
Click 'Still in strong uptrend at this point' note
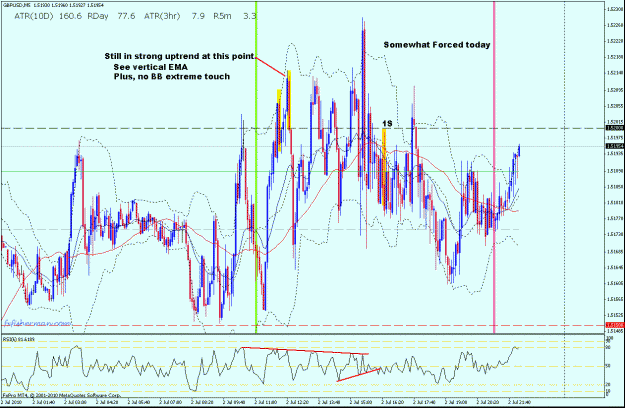pyautogui.click(x=179, y=56)
